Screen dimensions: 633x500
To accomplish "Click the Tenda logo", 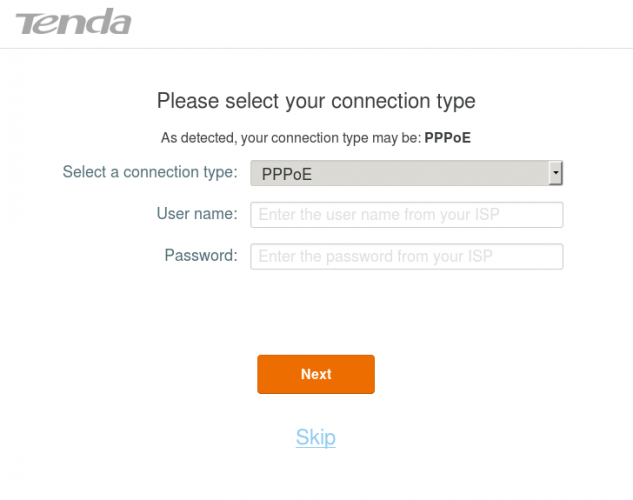I will click(74, 22).
